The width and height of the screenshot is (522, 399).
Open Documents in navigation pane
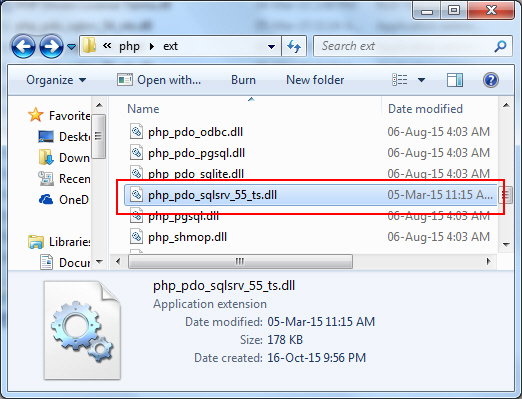click(75, 263)
